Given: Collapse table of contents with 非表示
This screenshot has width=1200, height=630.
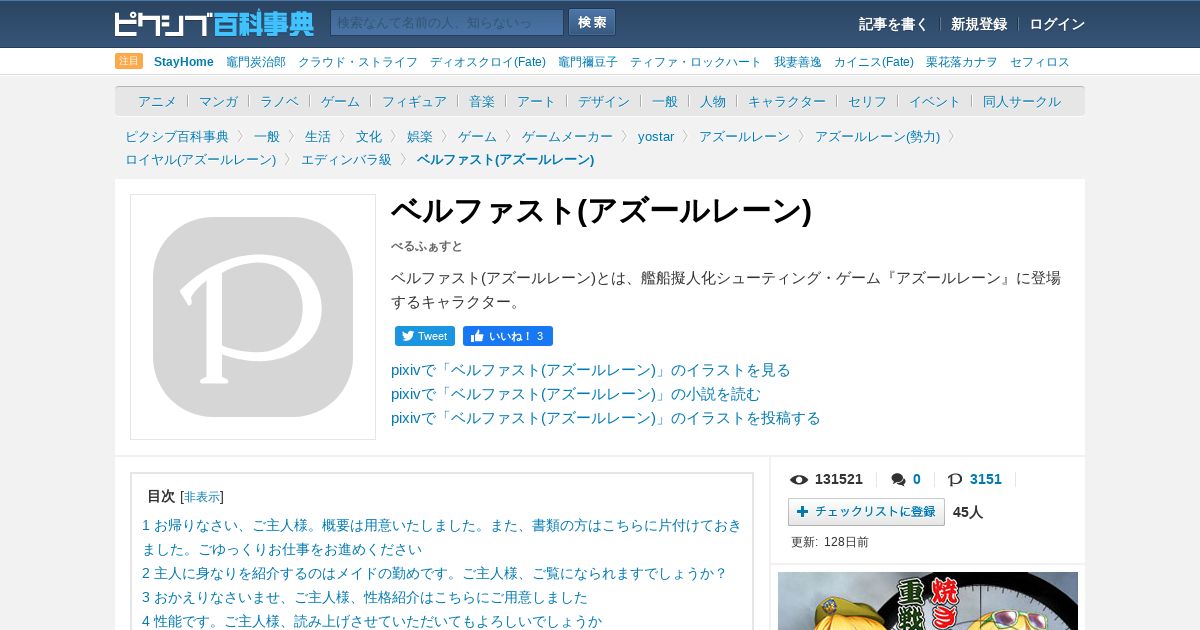Looking at the screenshot, I should (x=202, y=497).
